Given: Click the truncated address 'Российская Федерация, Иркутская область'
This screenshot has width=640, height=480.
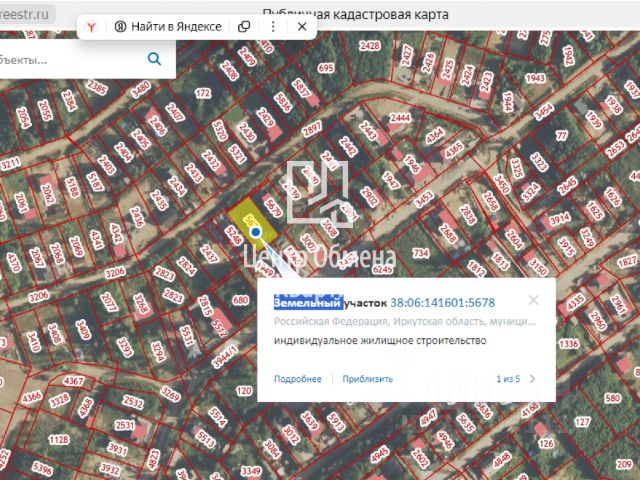Looking at the screenshot, I should point(404,322).
